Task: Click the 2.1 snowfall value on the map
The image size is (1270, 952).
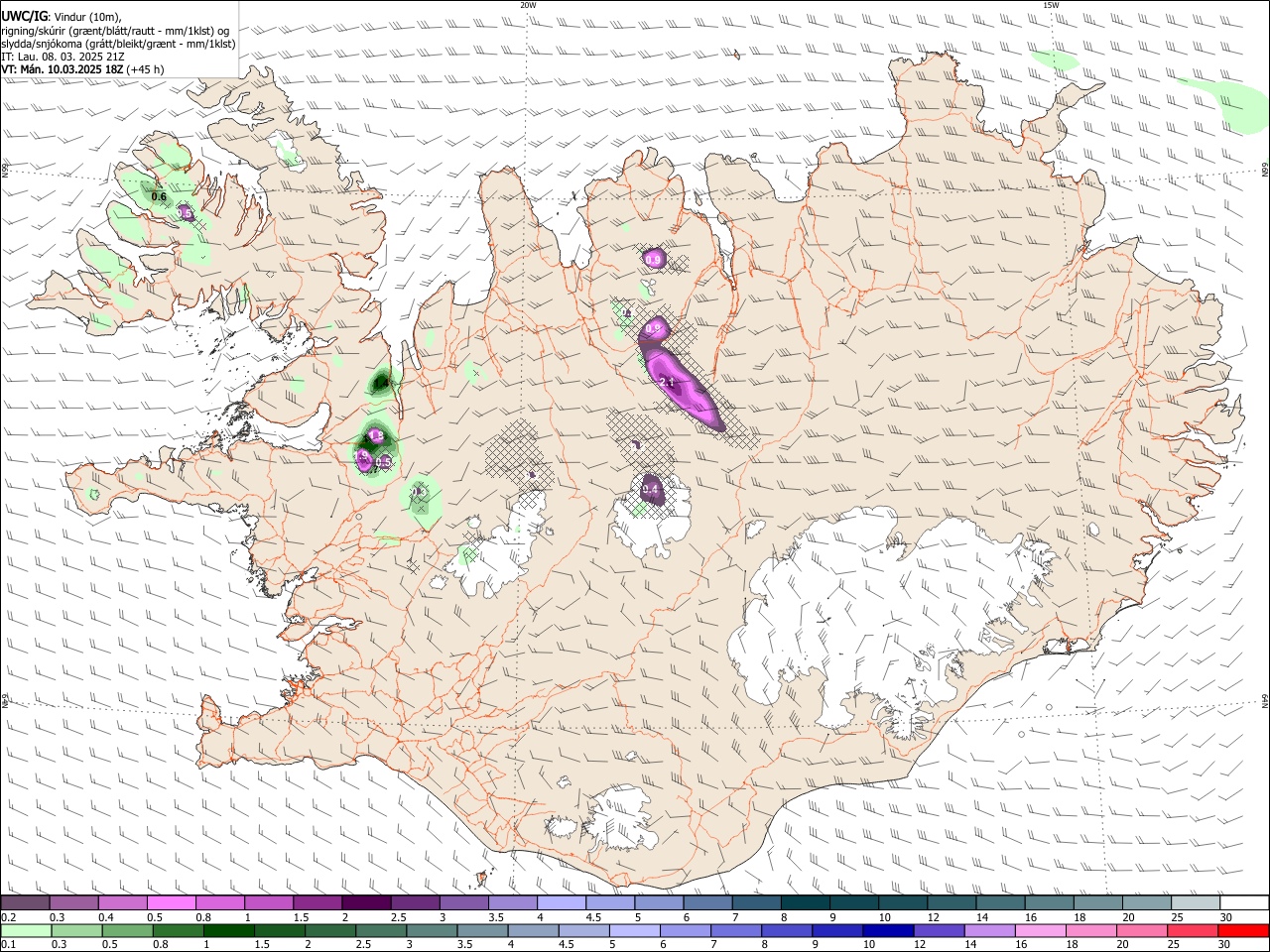Action: coord(667,382)
